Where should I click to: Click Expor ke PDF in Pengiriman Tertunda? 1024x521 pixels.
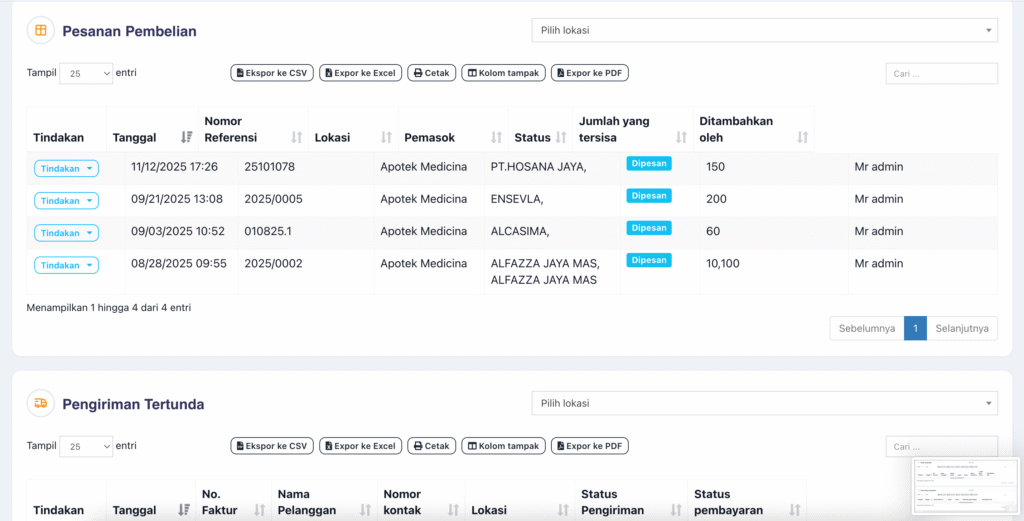tap(589, 446)
